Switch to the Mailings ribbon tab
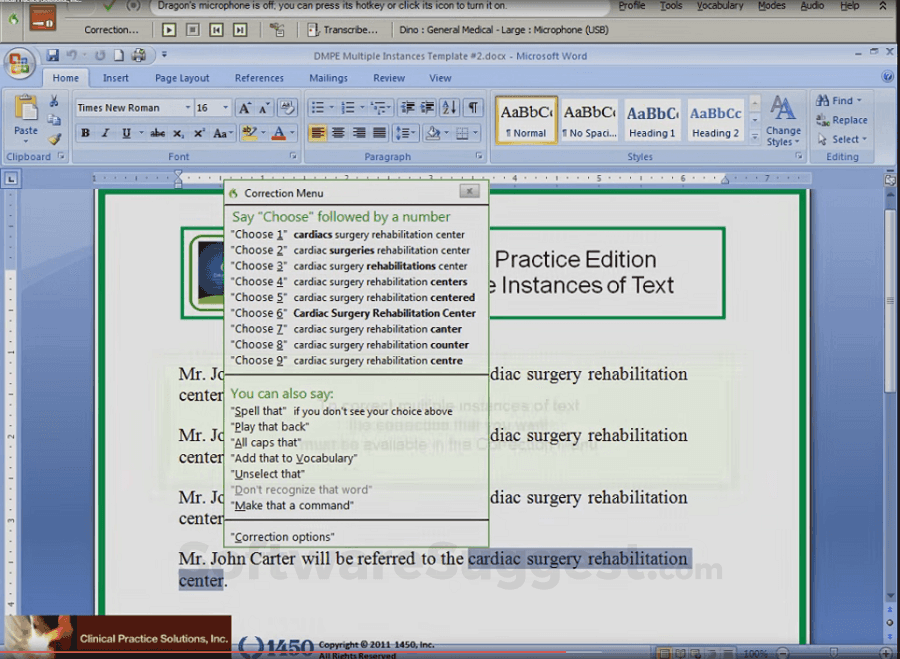Screen dimensions: 900x659 pos(328,77)
